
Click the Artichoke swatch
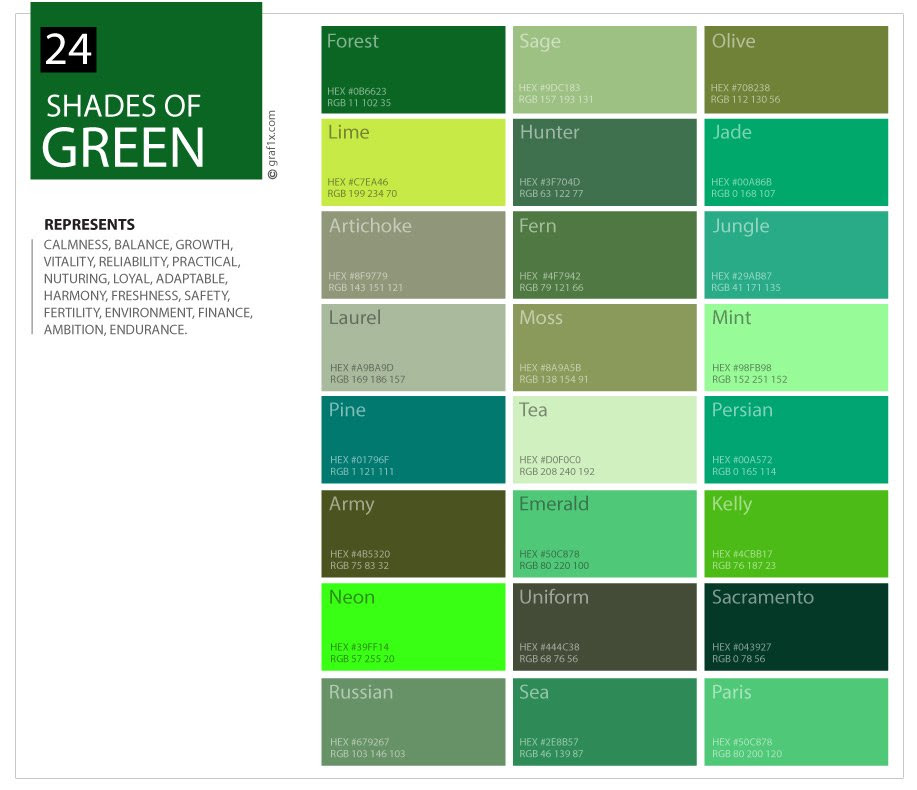pyautogui.click(x=413, y=254)
